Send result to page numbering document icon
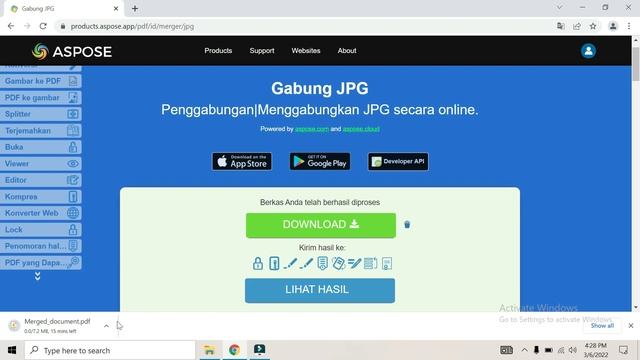 (x=322, y=263)
